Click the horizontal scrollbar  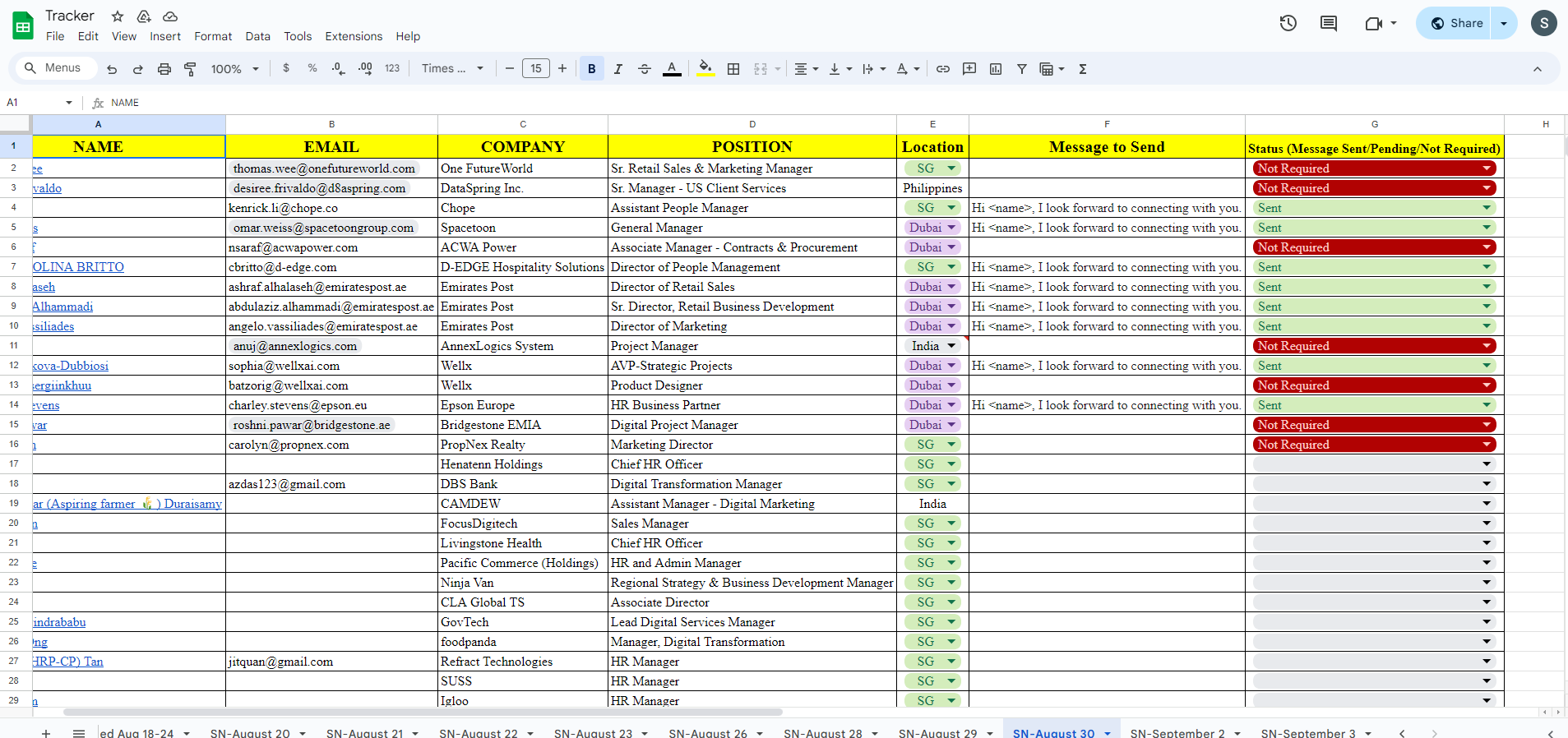[x=423, y=712]
